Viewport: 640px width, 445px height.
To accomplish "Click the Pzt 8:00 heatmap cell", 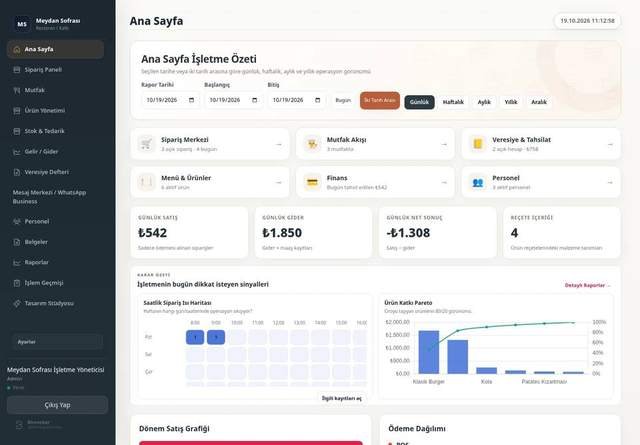I will tap(195, 337).
